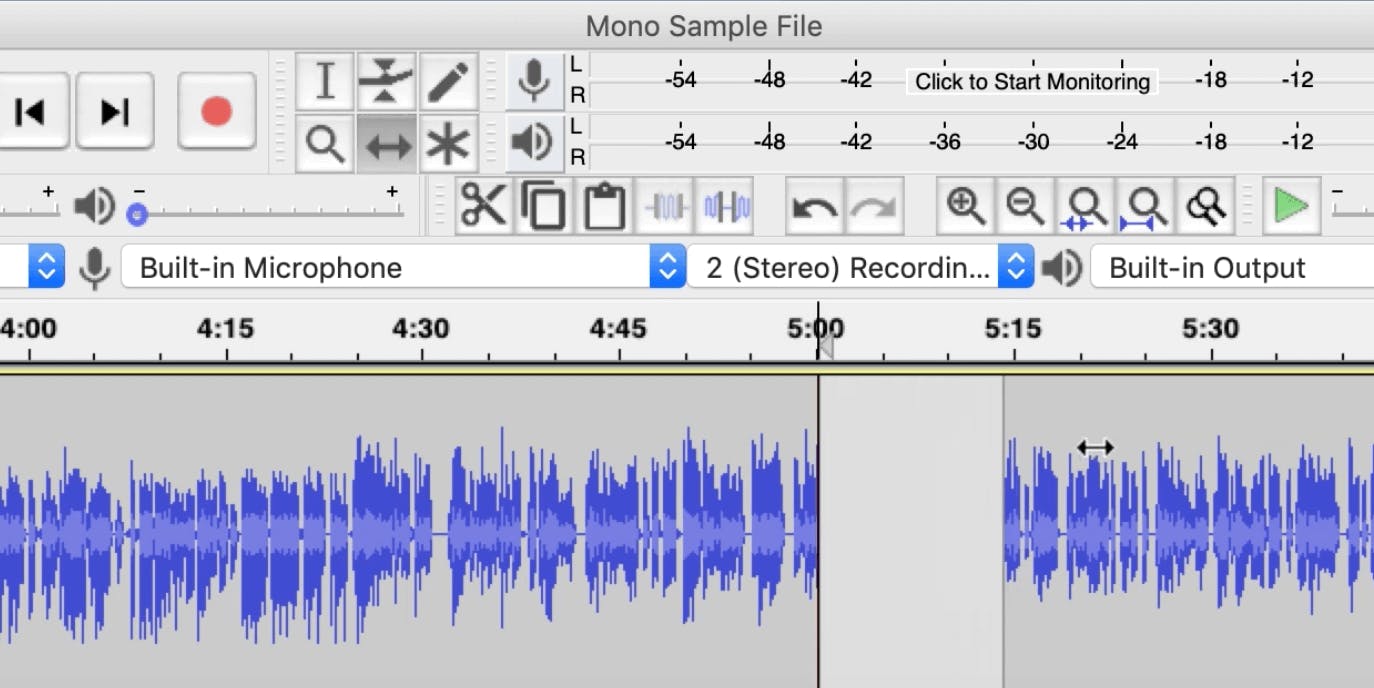The height and width of the screenshot is (688, 1374).
Task: Cut the selected audio with scissors icon
Action: click(x=484, y=205)
